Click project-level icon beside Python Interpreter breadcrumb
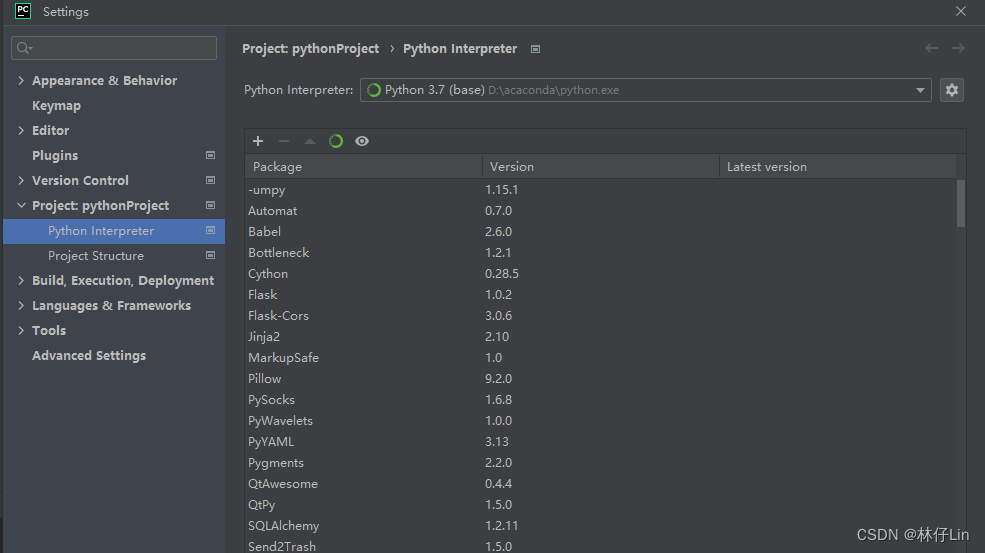This screenshot has width=985, height=553. click(x=535, y=49)
